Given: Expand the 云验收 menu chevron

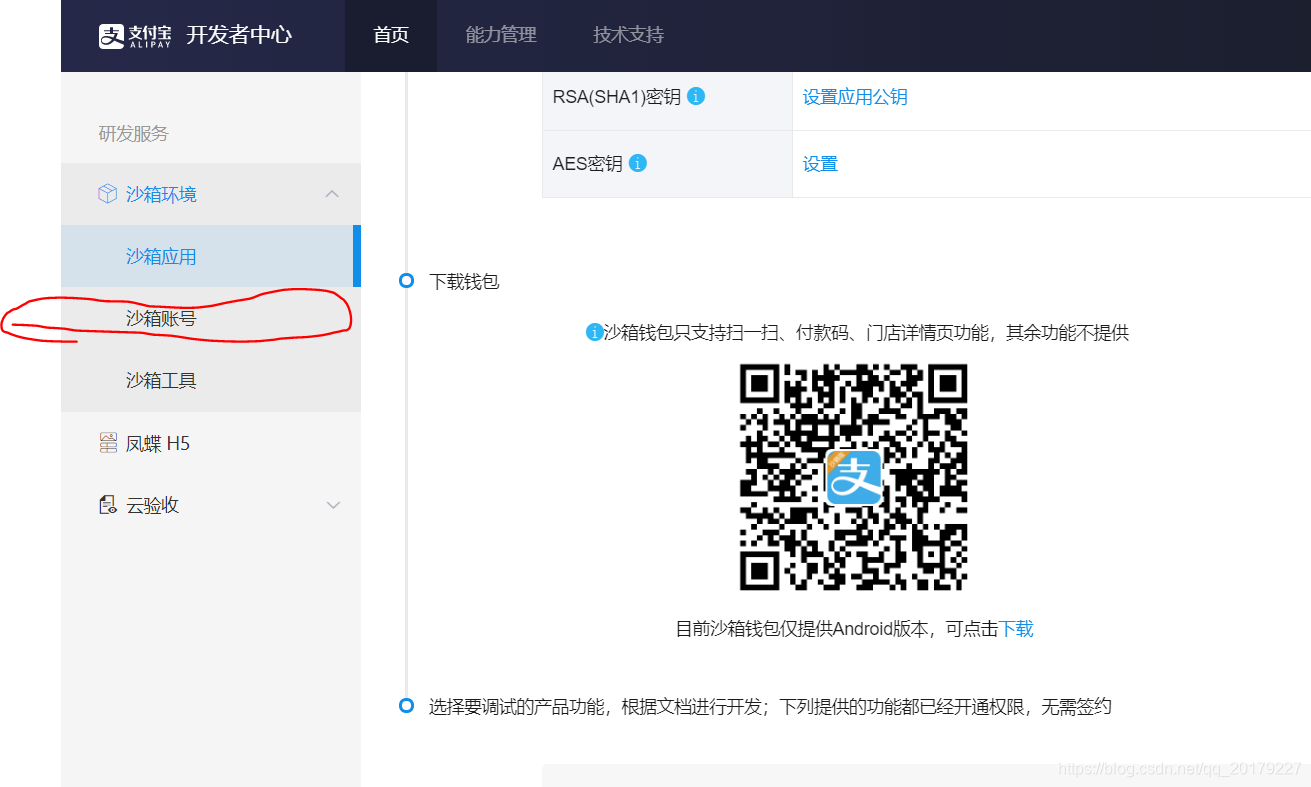Looking at the screenshot, I should tap(334, 505).
